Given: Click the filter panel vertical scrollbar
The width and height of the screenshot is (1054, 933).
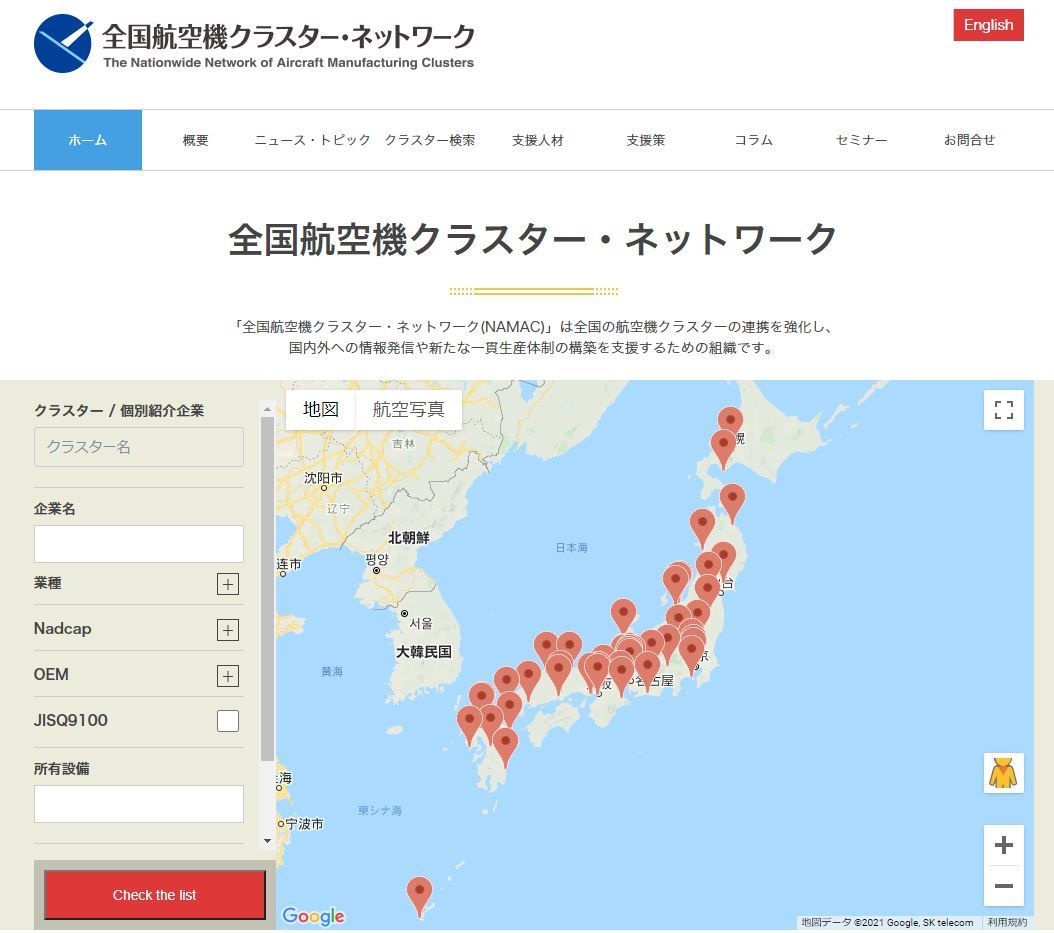Looking at the screenshot, I should (267, 590).
